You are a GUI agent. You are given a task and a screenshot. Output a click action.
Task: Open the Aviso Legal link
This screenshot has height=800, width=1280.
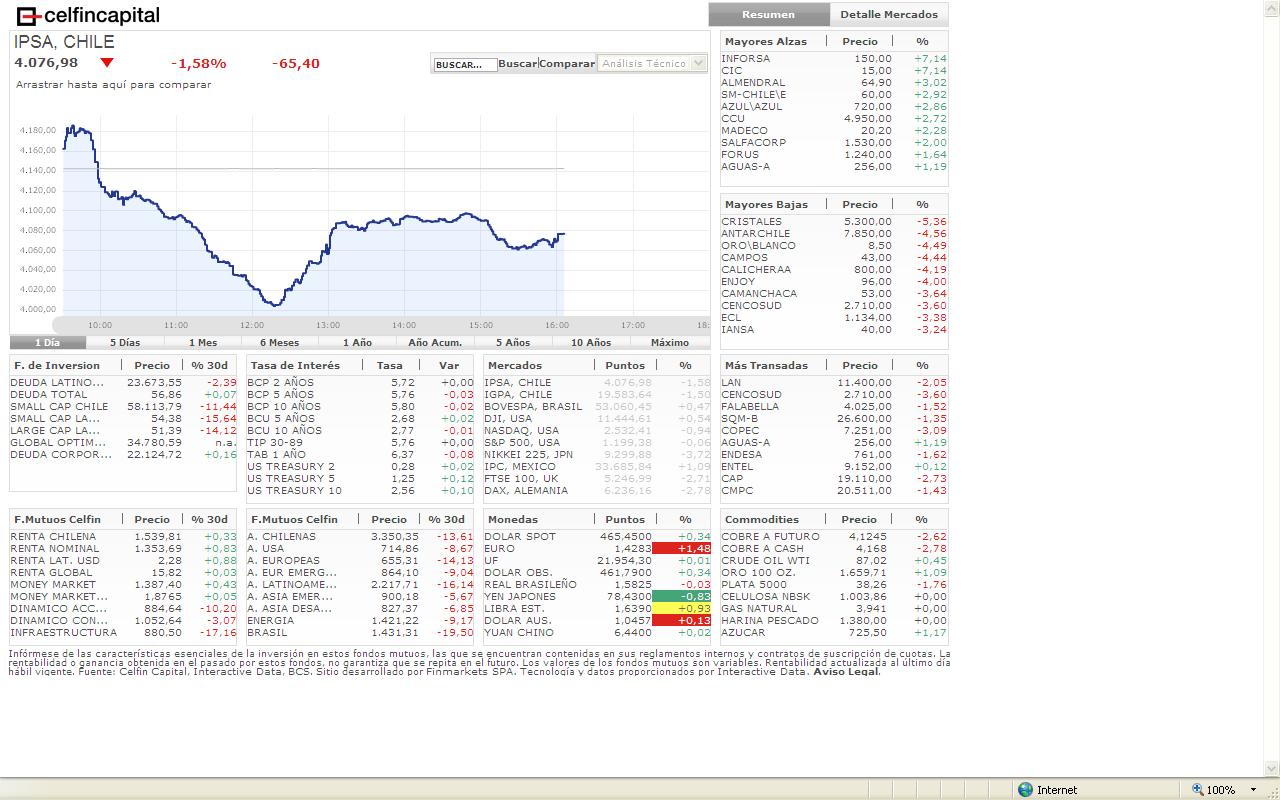[846, 672]
